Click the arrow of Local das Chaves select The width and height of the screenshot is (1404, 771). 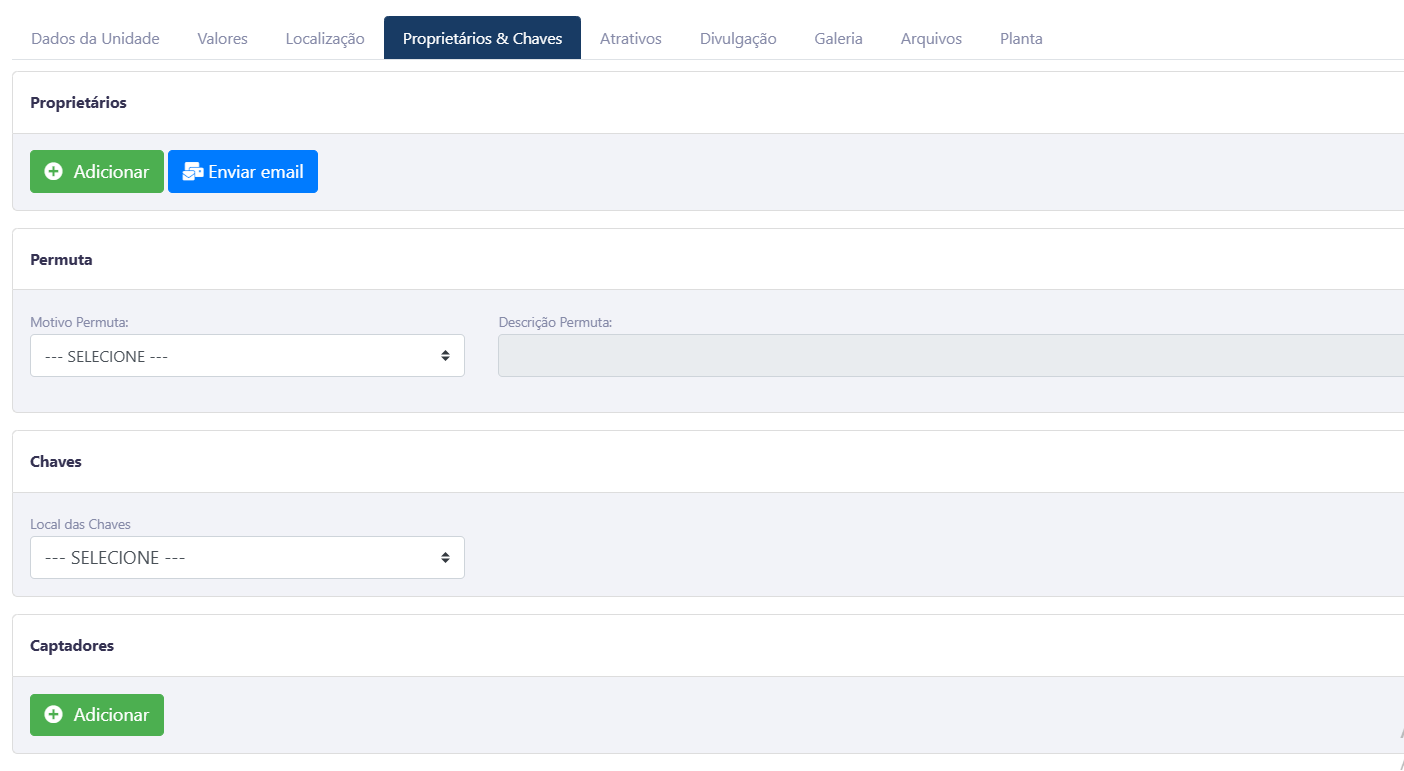pos(445,558)
